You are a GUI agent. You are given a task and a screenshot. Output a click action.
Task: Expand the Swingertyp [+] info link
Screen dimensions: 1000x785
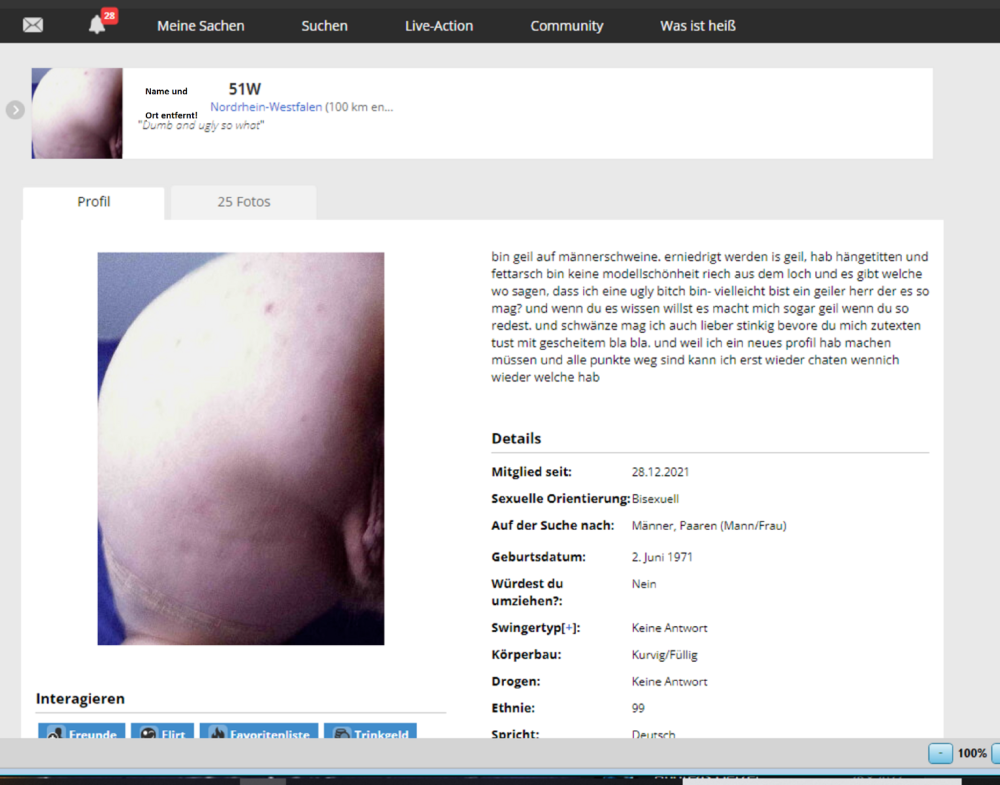569,628
